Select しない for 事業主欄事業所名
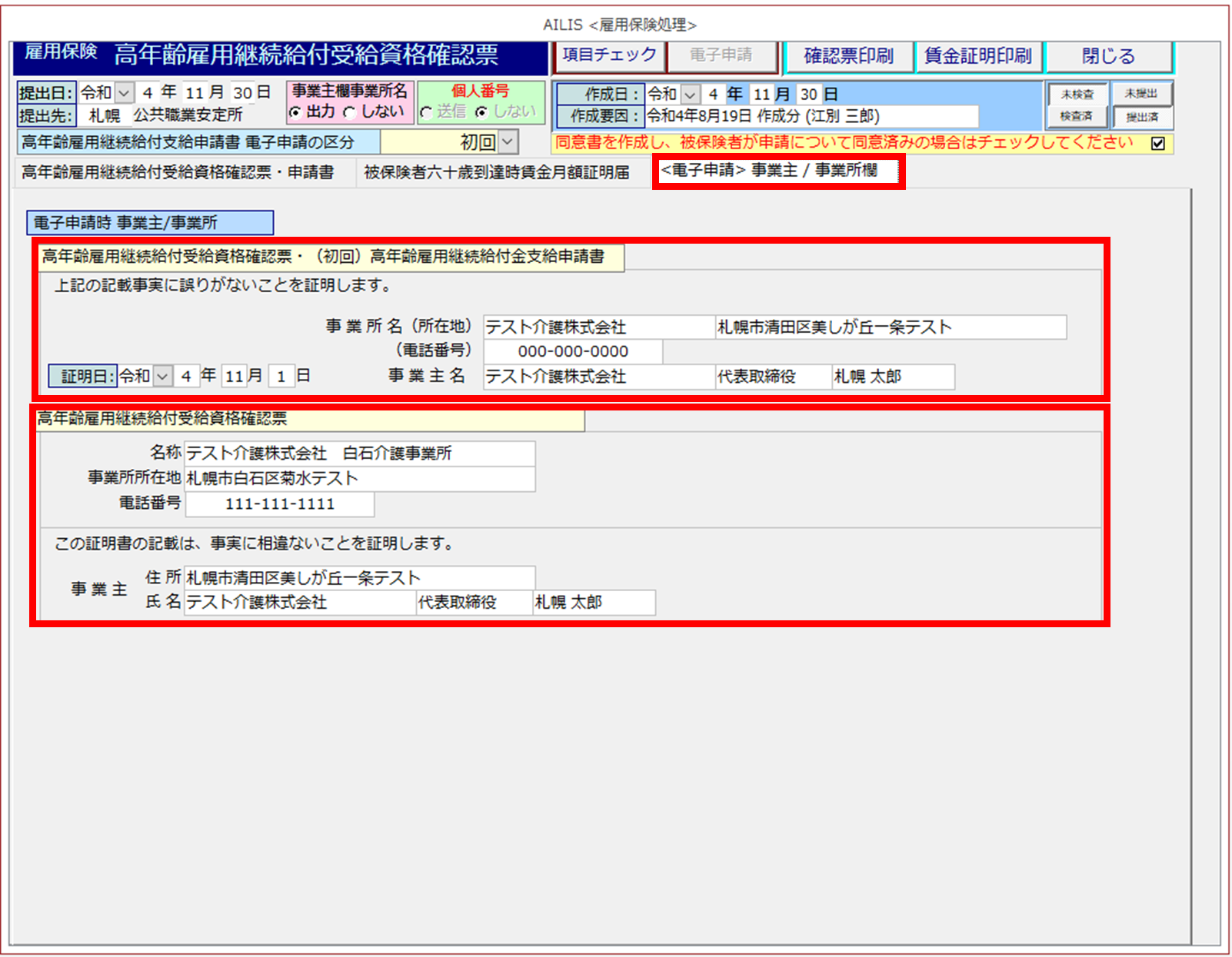The image size is (1232, 957). point(351,113)
